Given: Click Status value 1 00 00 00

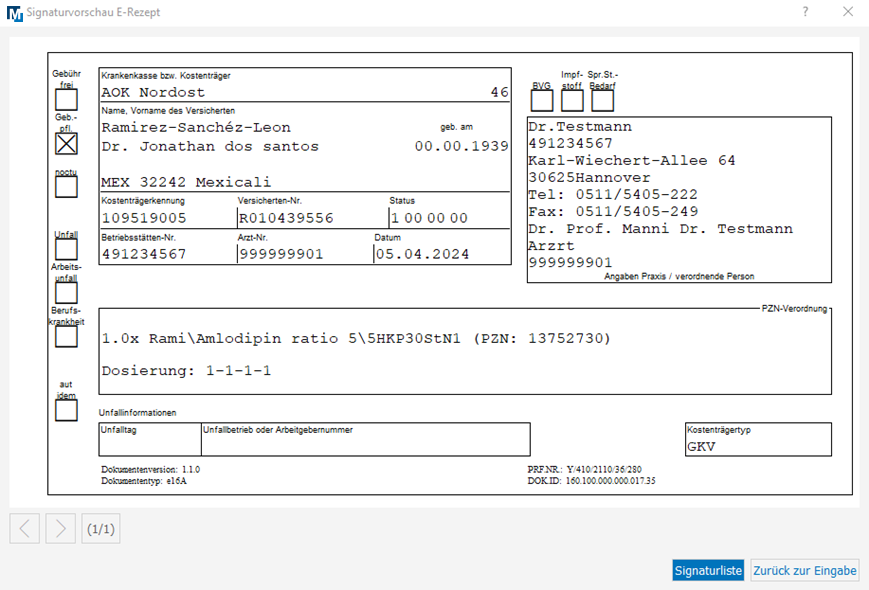Looking at the screenshot, I should (430, 218).
